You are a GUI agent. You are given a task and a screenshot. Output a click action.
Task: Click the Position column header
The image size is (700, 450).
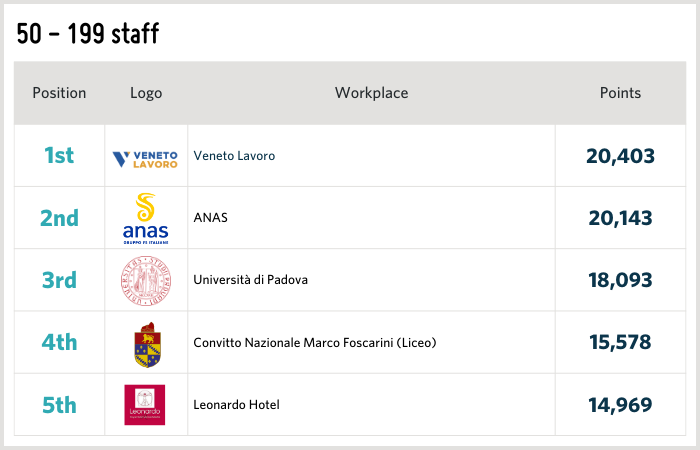tap(59, 93)
